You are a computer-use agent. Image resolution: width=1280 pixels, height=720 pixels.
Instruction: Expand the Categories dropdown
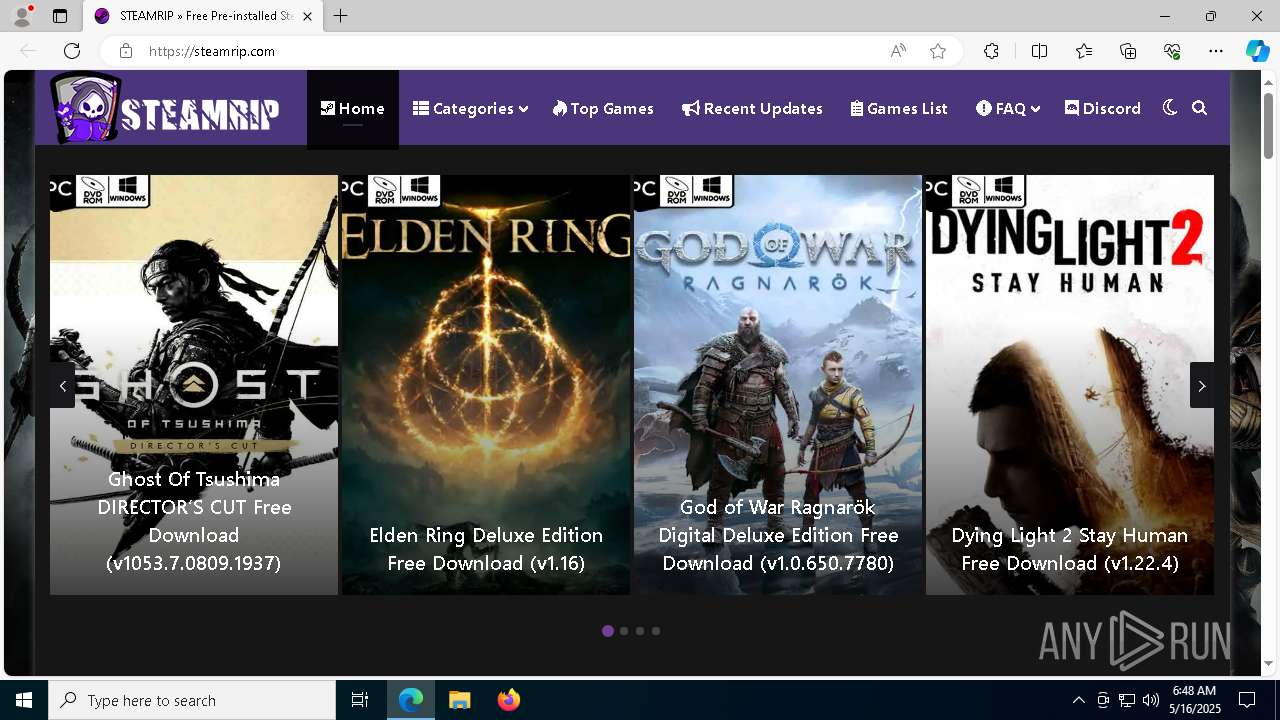pyautogui.click(x=470, y=109)
